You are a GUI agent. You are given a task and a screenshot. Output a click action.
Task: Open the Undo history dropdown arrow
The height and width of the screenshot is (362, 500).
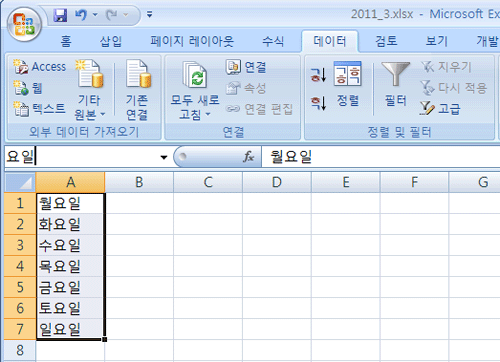click(95, 15)
